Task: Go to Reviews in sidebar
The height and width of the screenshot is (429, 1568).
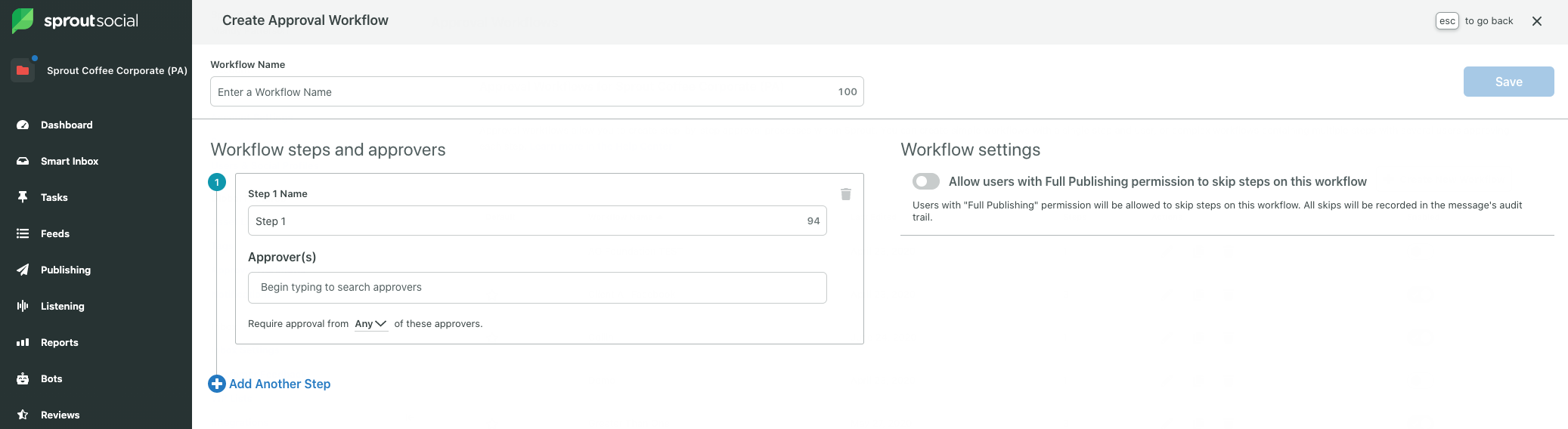Action: (60, 415)
